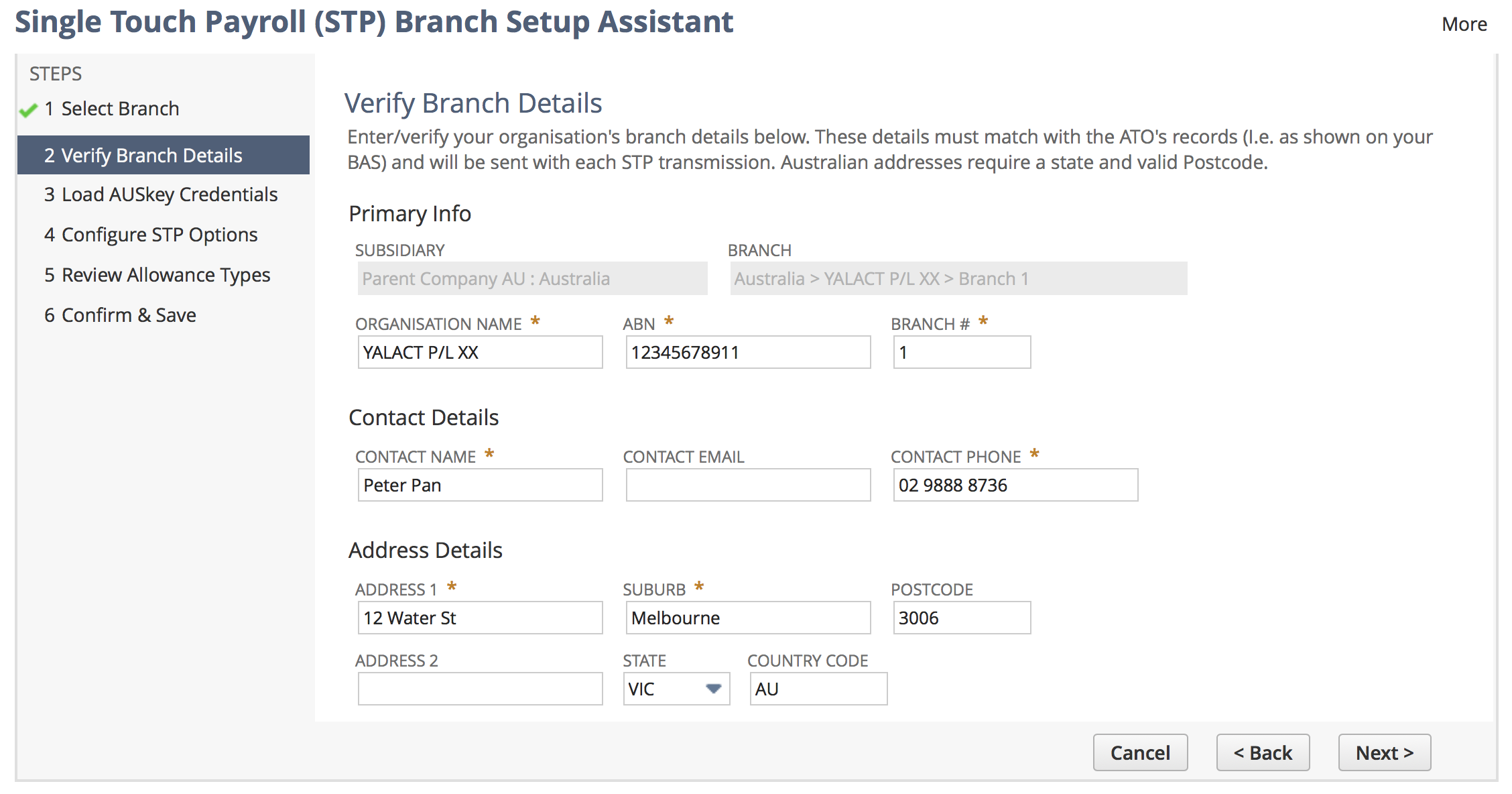The image size is (1512, 794).
Task: Click the Next button to continue
Action: pyautogui.click(x=1384, y=752)
